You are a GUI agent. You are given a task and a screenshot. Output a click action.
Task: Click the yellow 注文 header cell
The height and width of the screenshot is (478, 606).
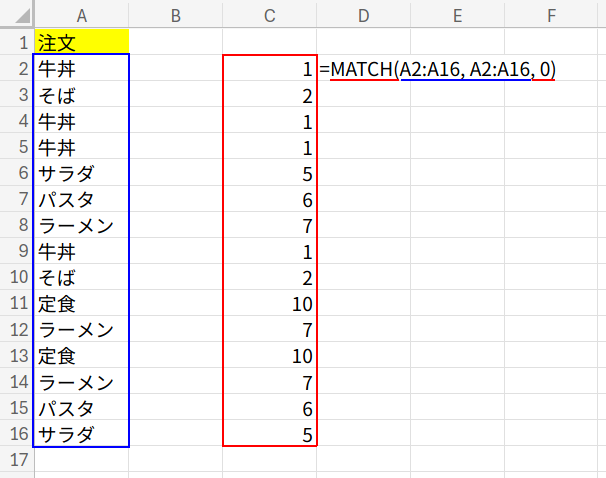point(81,43)
